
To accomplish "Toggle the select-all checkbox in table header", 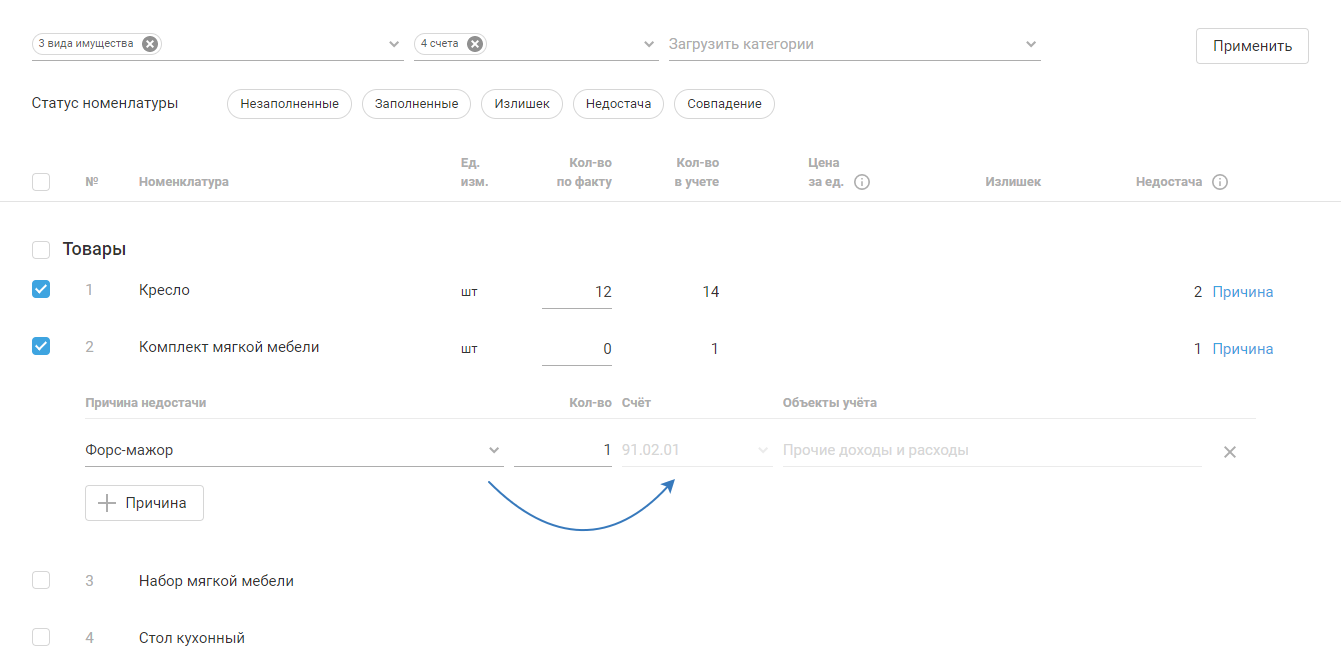I will point(41,182).
